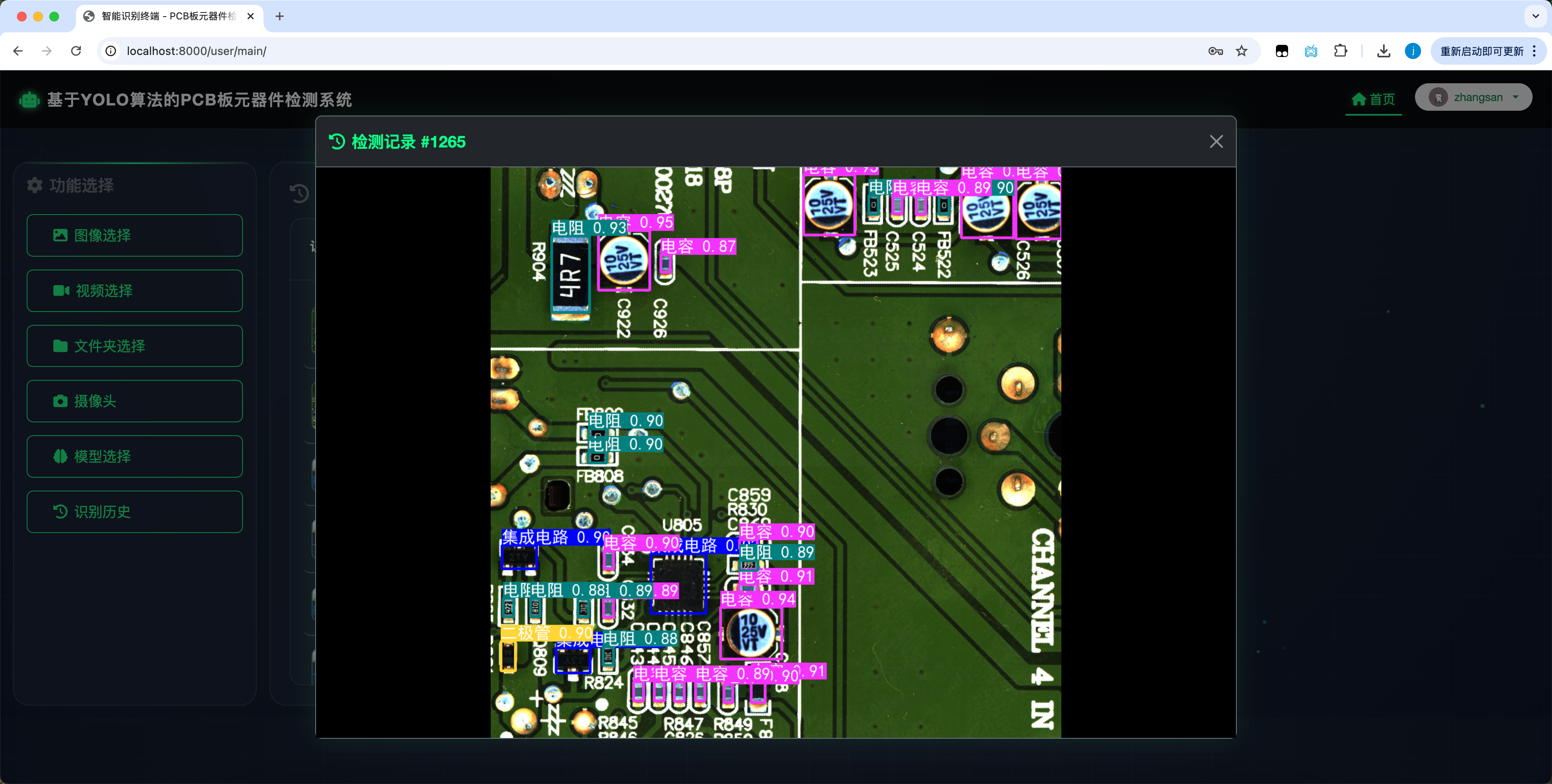Open 文件夹选择 folder selection
1552x784 pixels.
click(134, 346)
